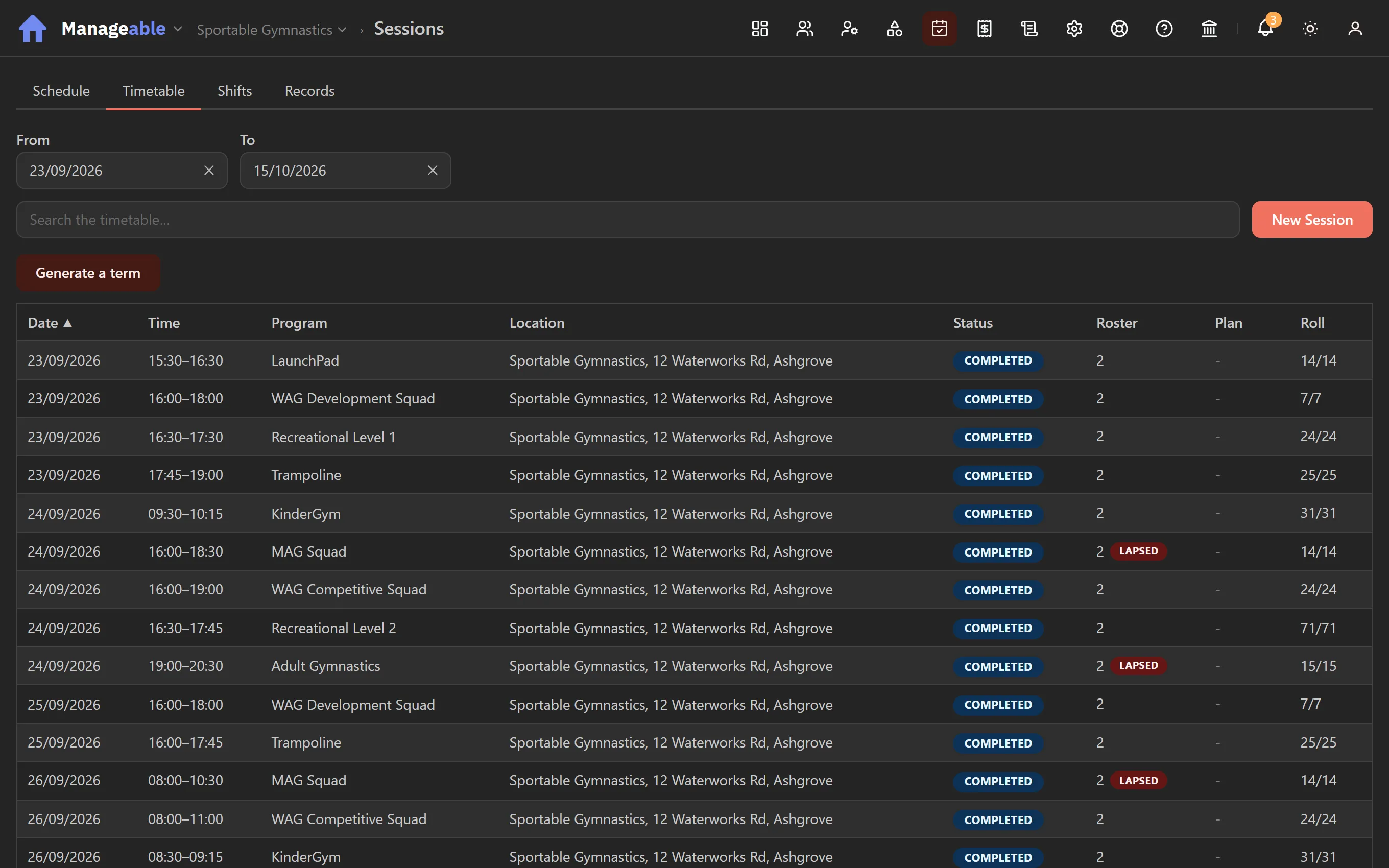The height and width of the screenshot is (868, 1389).
Task: Click the Program column header
Action: [x=299, y=323]
